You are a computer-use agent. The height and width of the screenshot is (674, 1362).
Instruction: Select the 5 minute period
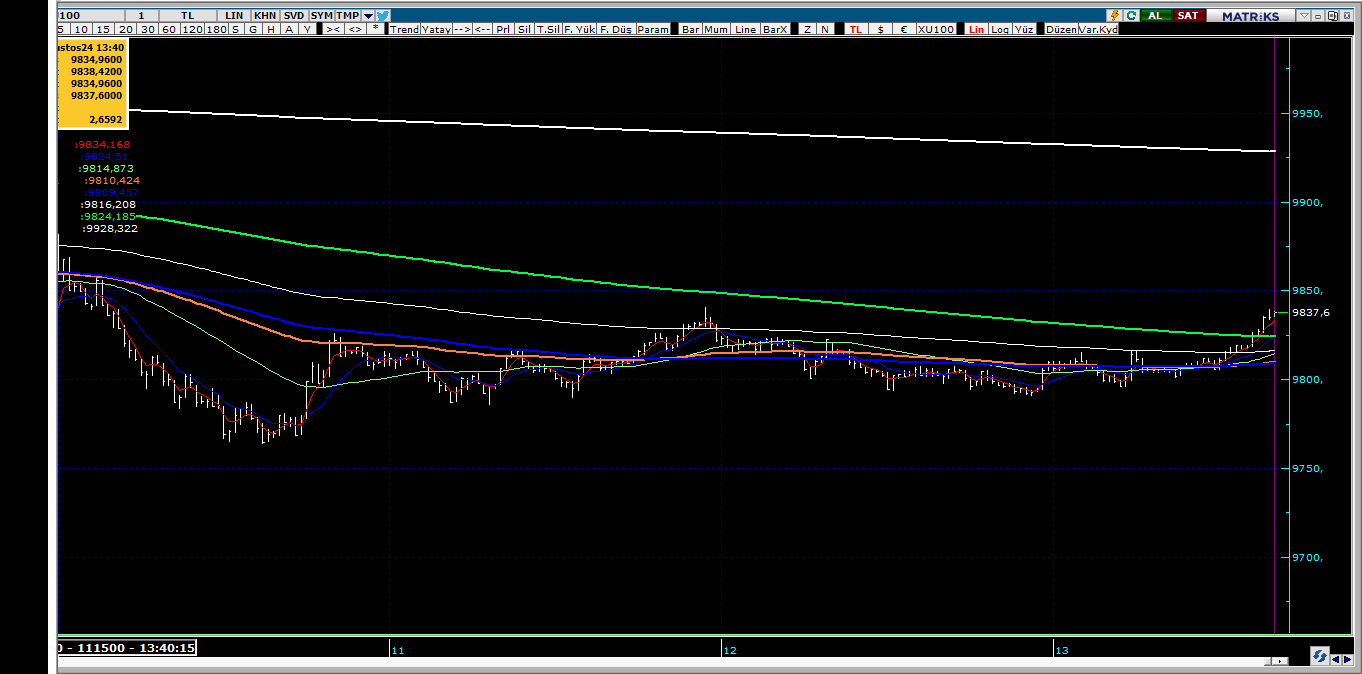click(63, 29)
